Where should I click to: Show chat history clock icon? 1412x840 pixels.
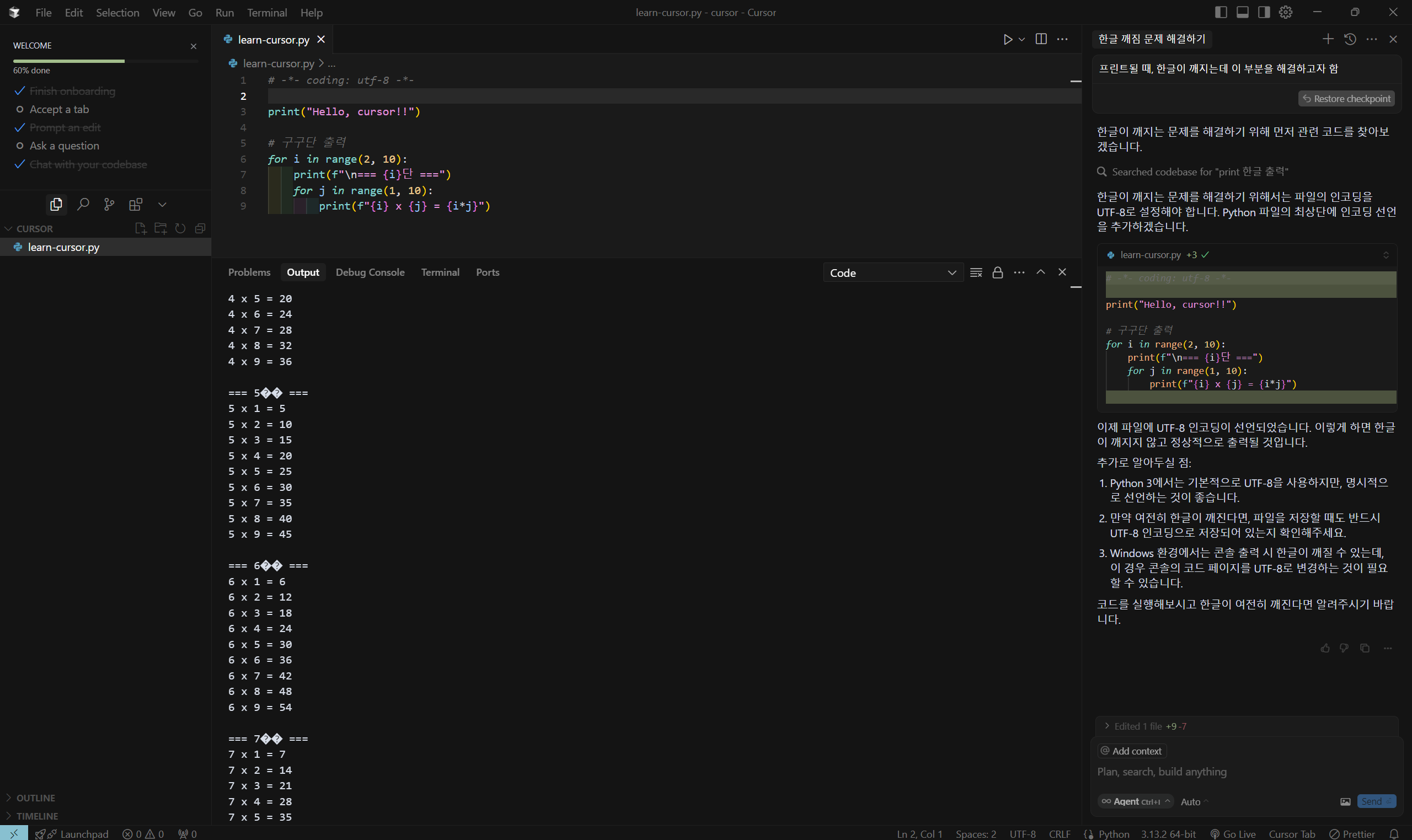(x=1350, y=39)
